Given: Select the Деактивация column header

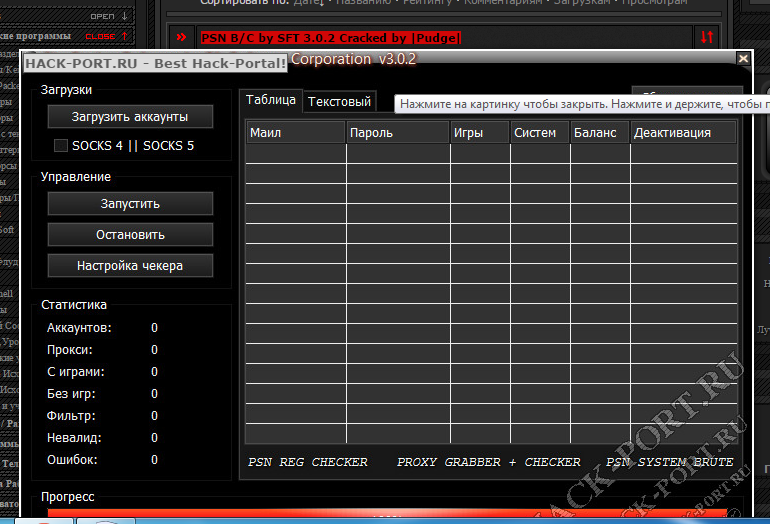Looking at the screenshot, I should pyautogui.click(x=683, y=133).
